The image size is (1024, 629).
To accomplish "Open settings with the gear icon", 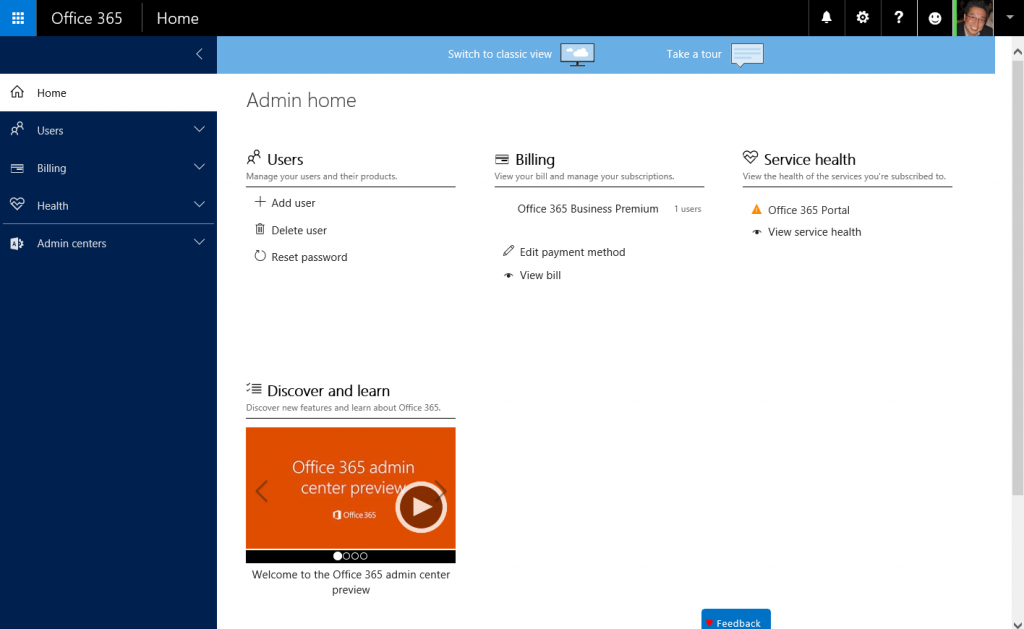I will click(862, 18).
